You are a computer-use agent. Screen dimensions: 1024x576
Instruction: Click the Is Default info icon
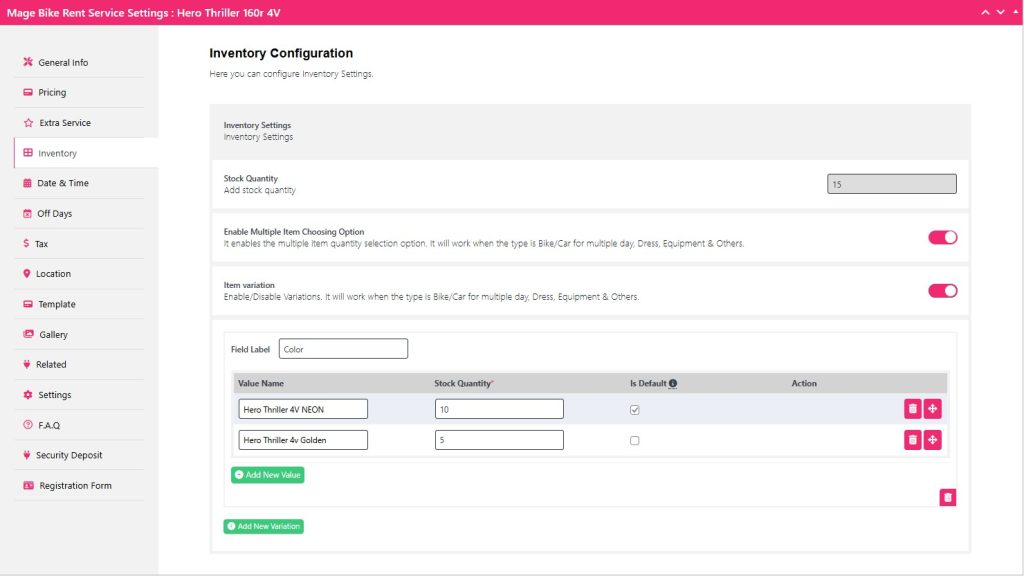tap(673, 383)
